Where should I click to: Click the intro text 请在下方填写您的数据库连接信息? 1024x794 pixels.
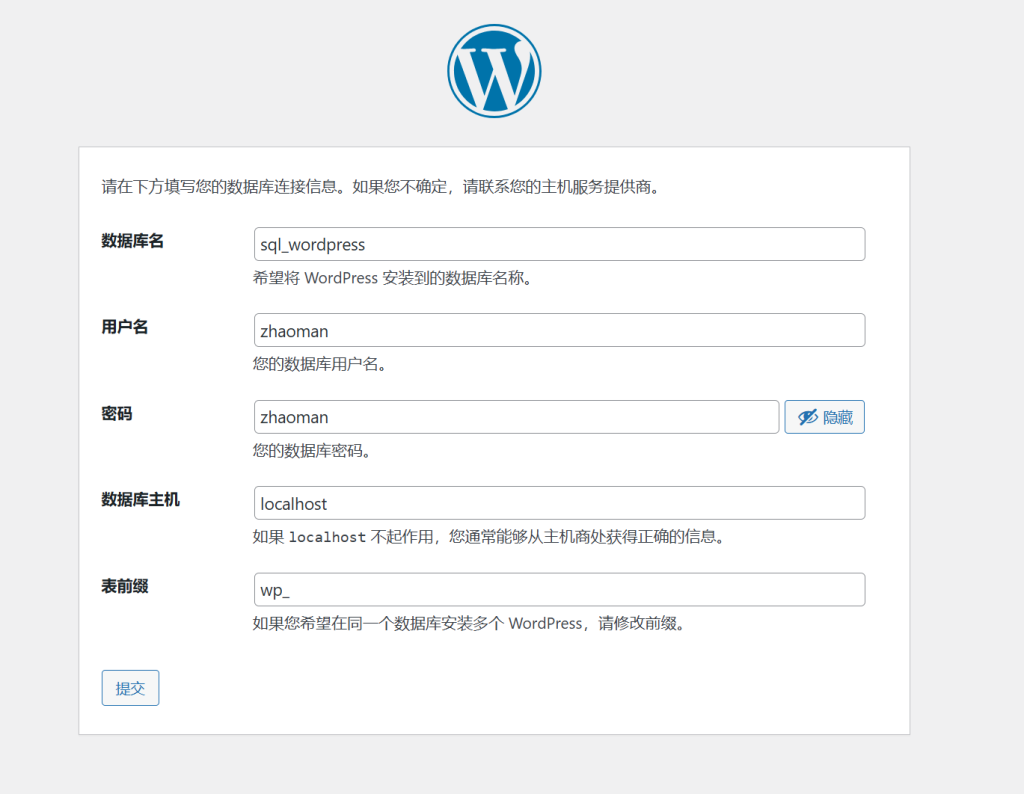(382, 187)
